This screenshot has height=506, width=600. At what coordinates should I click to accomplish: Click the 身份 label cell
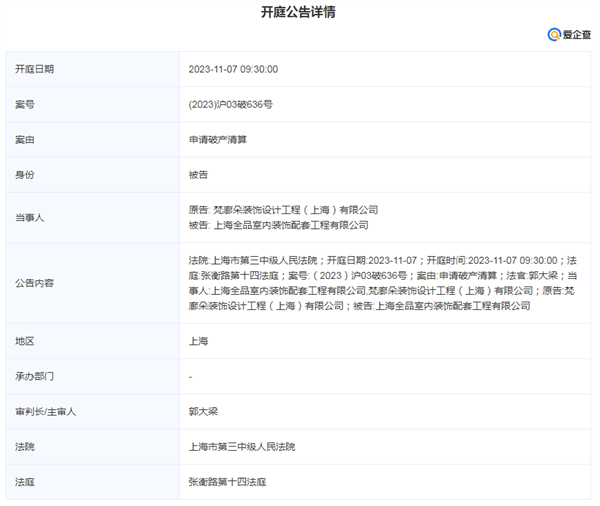(x=93, y=175)
